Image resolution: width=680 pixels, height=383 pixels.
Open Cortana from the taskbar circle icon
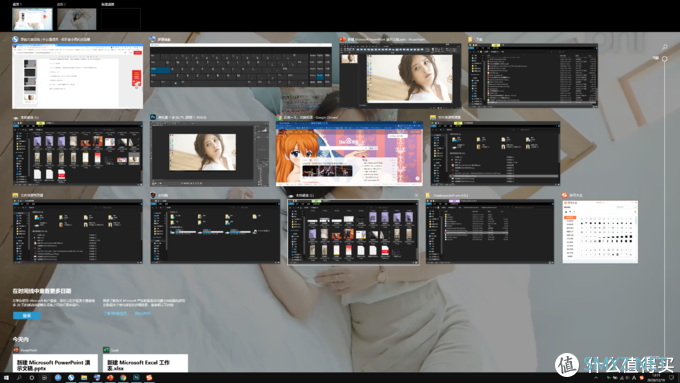click(32, 378)
